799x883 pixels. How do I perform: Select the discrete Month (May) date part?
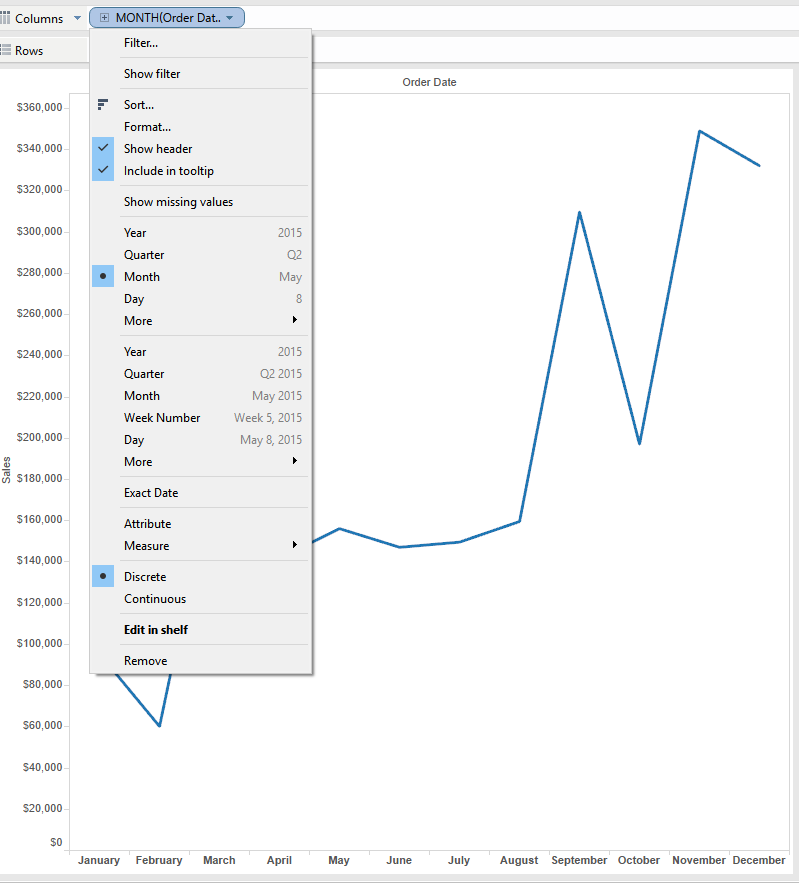200,277
